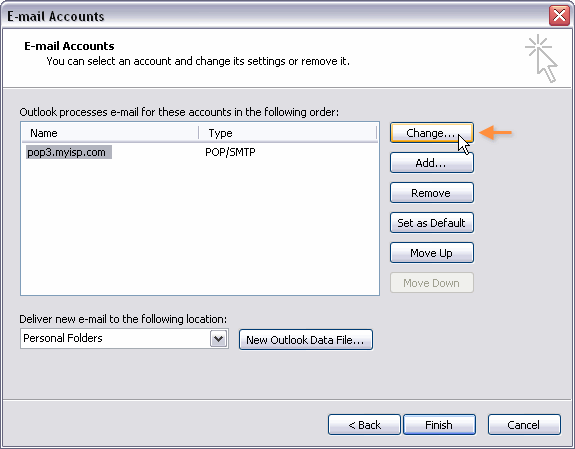Create a New Outlook Data File

coord(306,340)
